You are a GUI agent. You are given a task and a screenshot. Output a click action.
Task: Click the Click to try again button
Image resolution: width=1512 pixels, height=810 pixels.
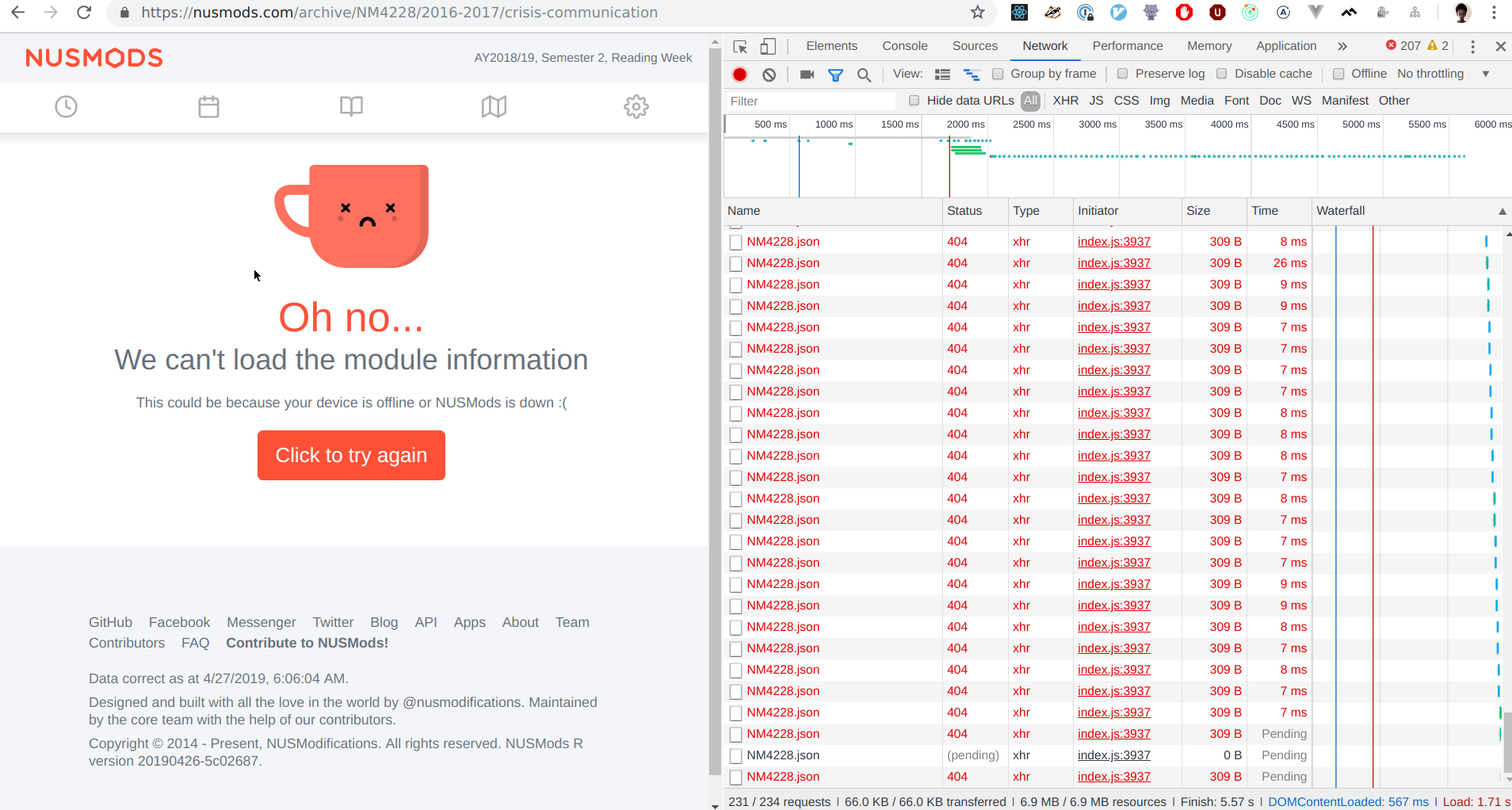point(351,455)
